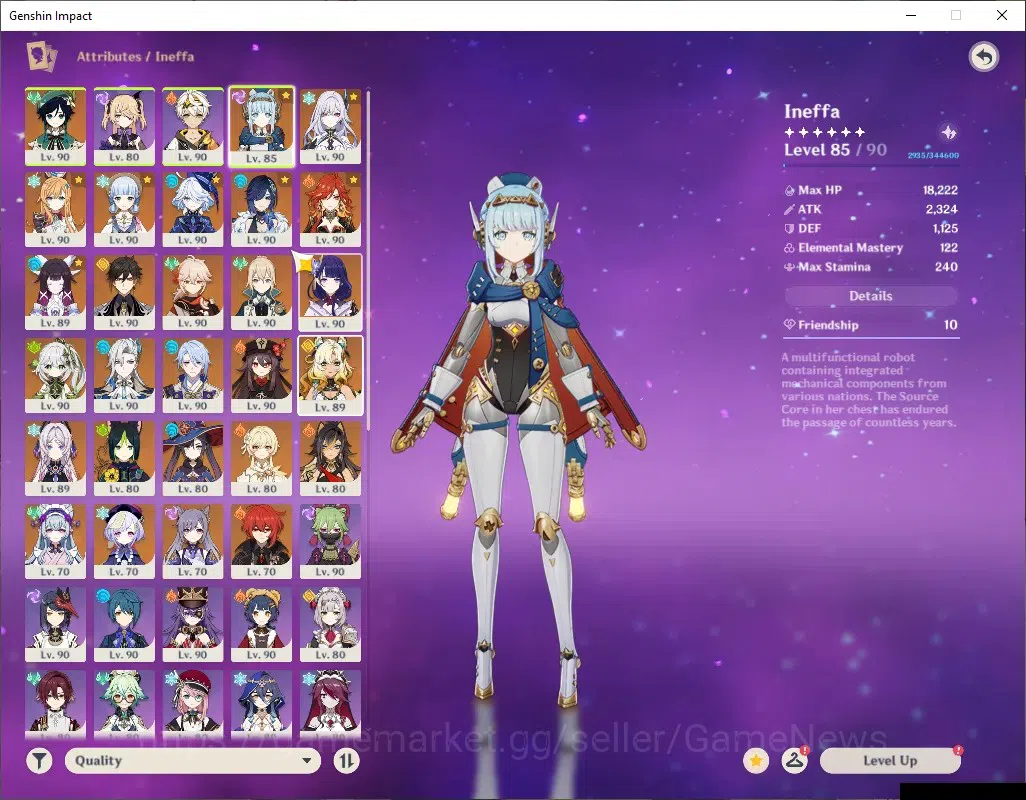Select Citlali's Lv. 89 portrait
Screen dimensions: 1026x800
tap(56, 459)
